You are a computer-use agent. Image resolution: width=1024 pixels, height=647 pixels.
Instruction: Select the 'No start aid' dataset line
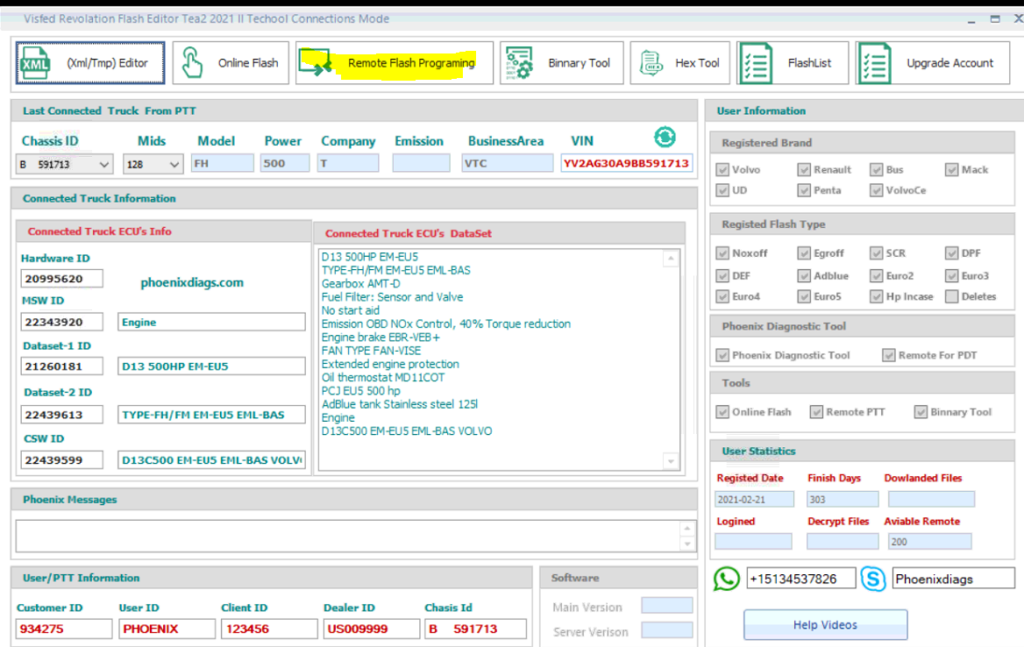click(350, 311)
